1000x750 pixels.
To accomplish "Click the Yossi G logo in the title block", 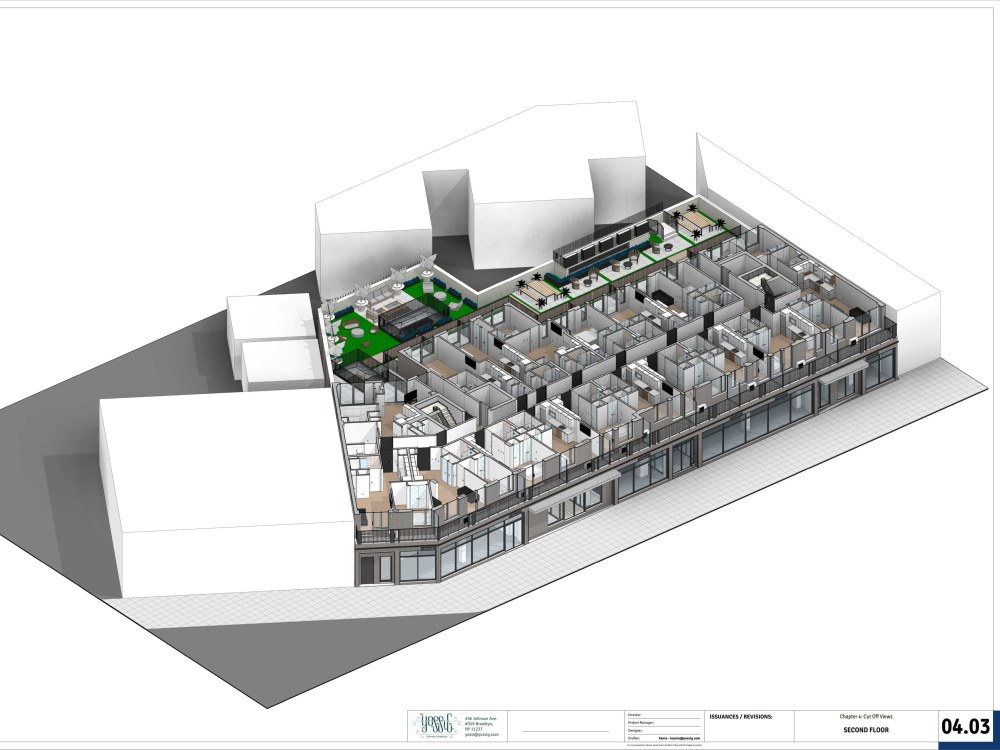I will (x=436, y=726).
